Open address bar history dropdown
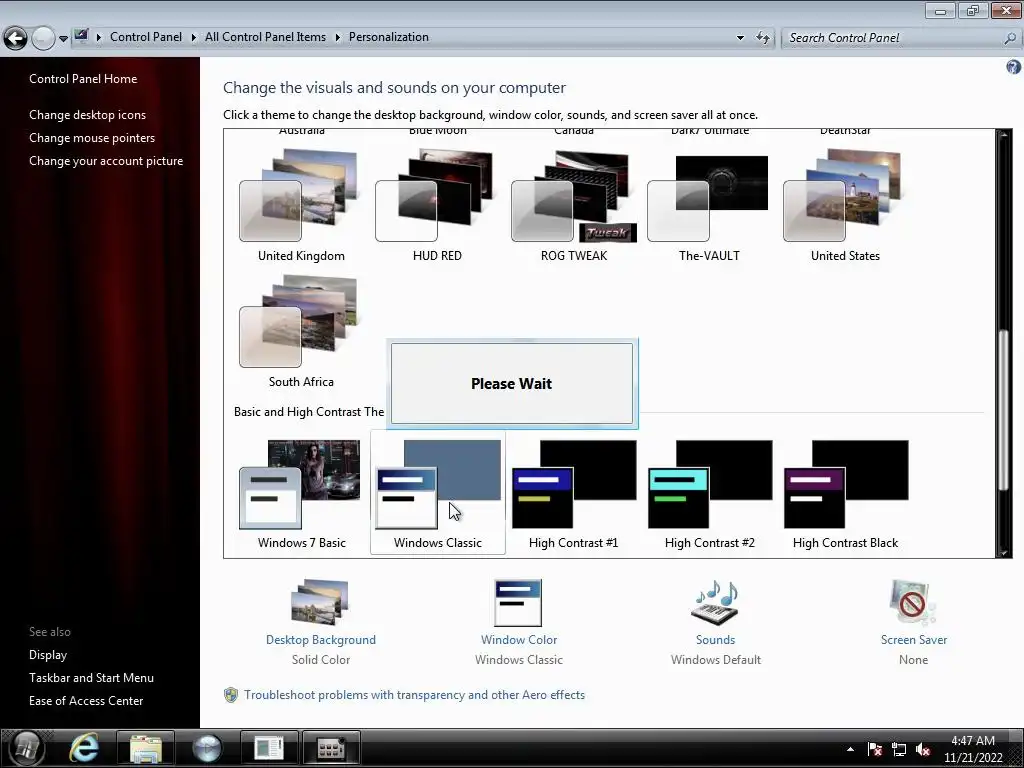The height and width of the screenshot is (768, 1024). click(740, 37)
